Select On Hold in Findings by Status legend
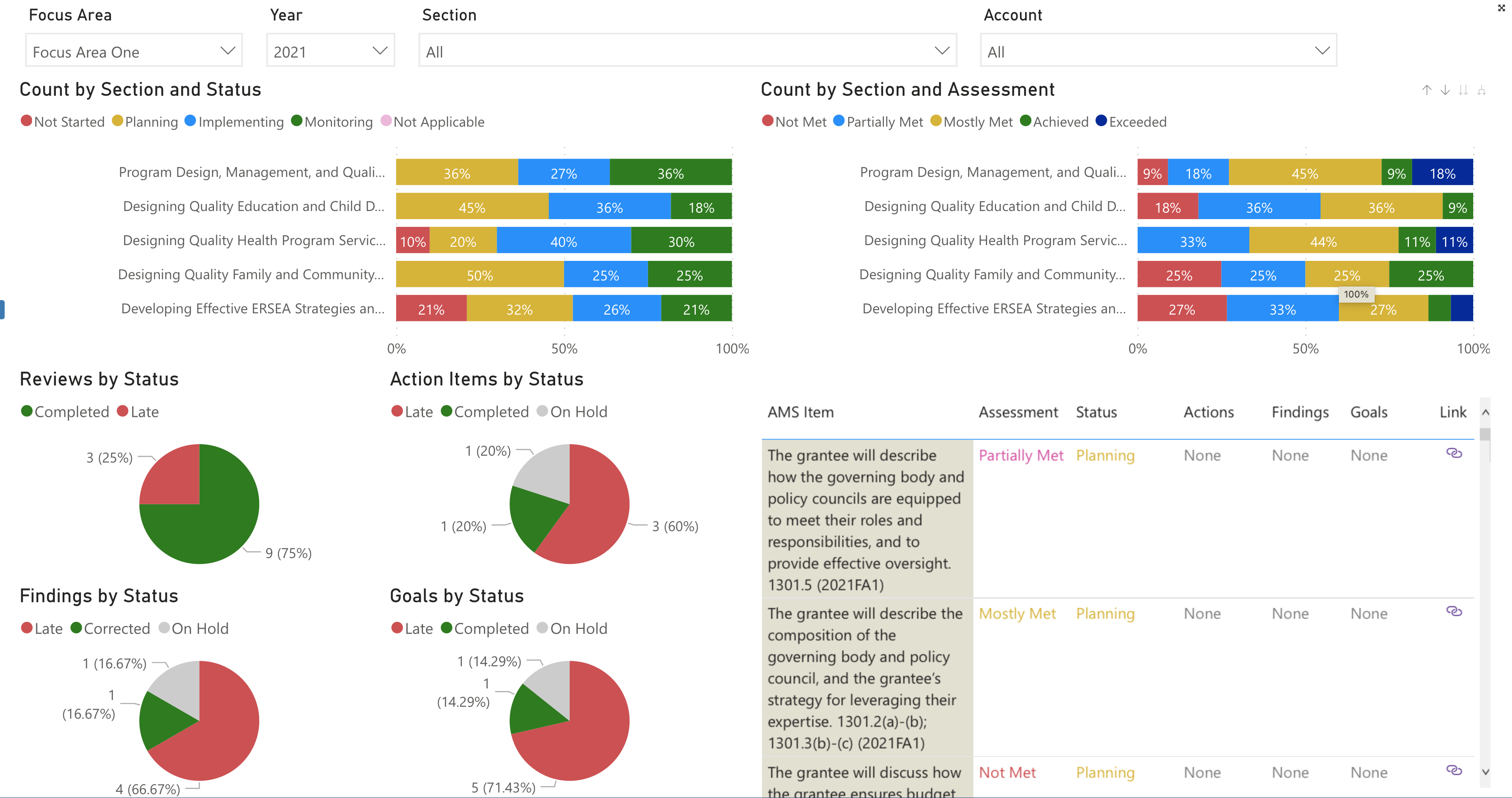The height and width of the screenshot is (798, 1512). (193, 628)
